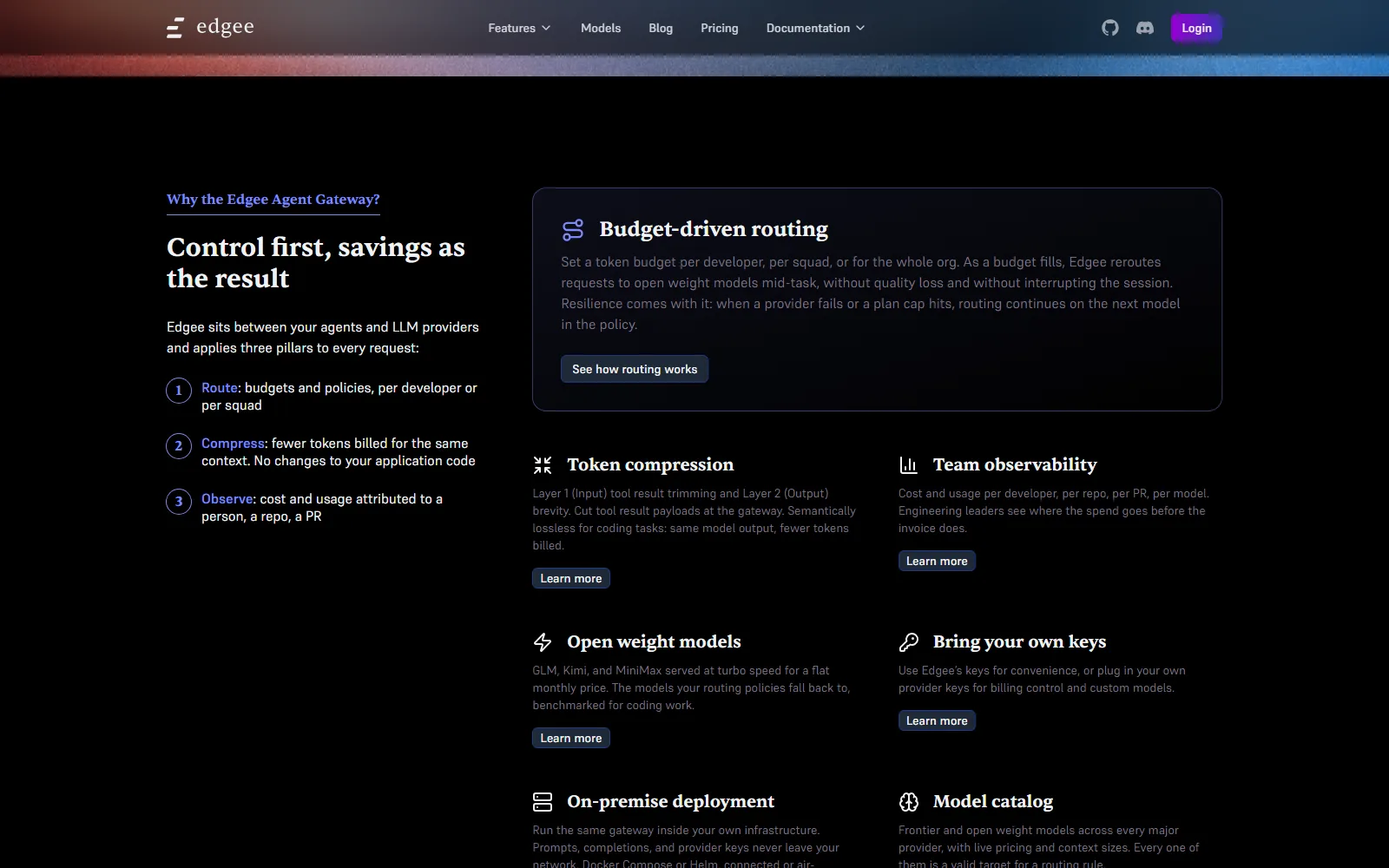Screen dimensions: 1389x868
Task: Click the Token compression icon
Action: pyautogui.click(x=543, y=465)
